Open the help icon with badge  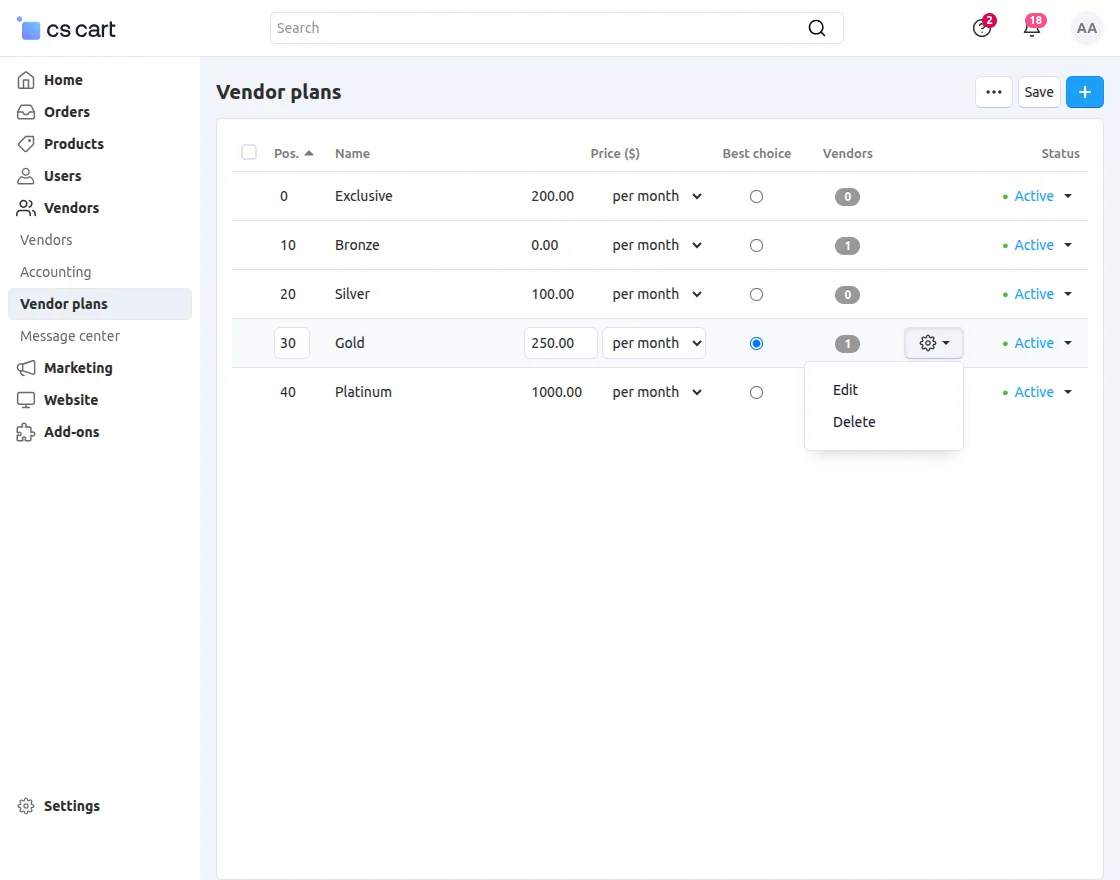[982, 28]
